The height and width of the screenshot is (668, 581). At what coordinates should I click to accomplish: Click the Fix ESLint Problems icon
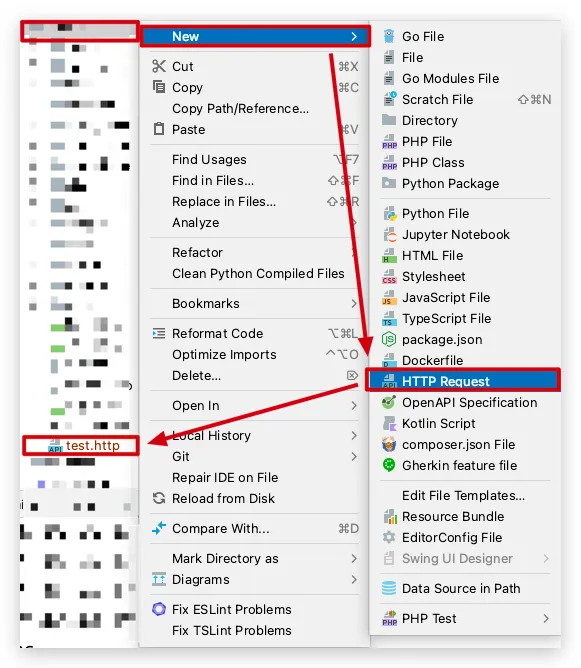[159, 609]
